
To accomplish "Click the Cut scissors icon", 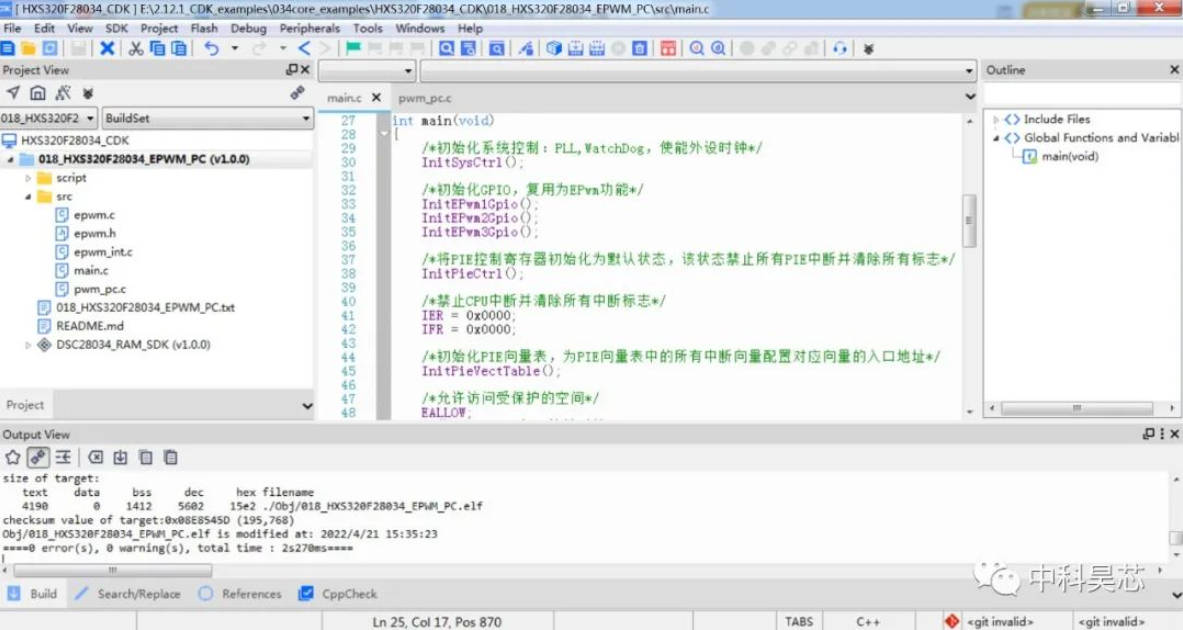I will (136, 48).
